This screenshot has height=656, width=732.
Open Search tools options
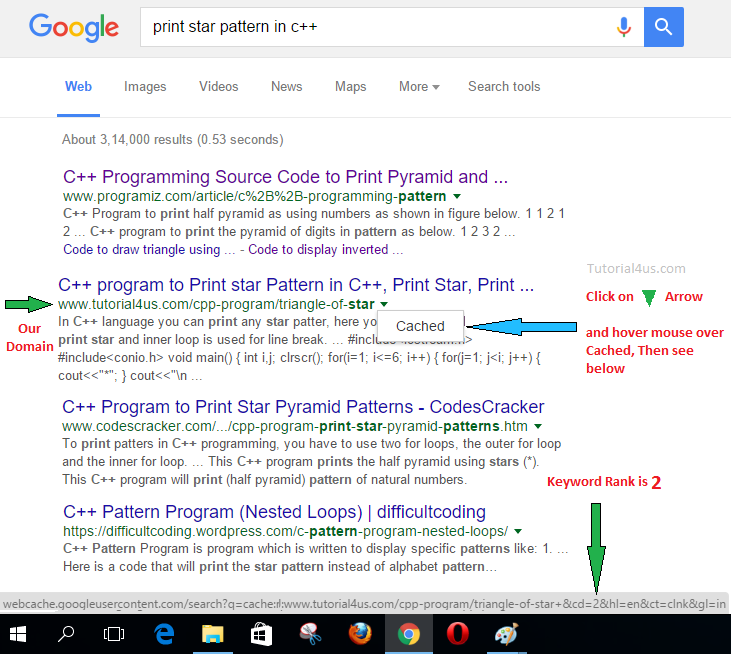(x=504, y=86)
